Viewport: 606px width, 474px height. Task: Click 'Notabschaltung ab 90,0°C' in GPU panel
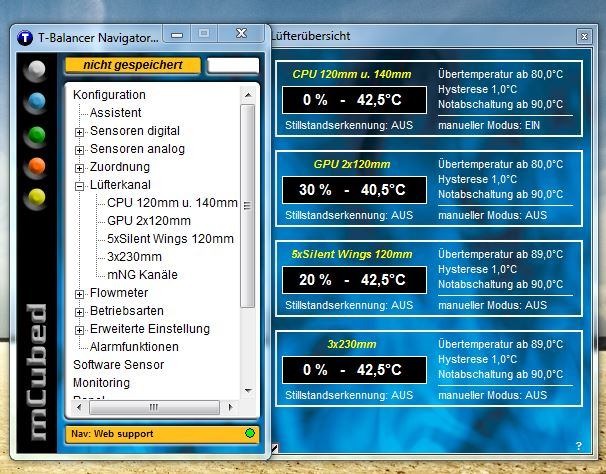500,194
